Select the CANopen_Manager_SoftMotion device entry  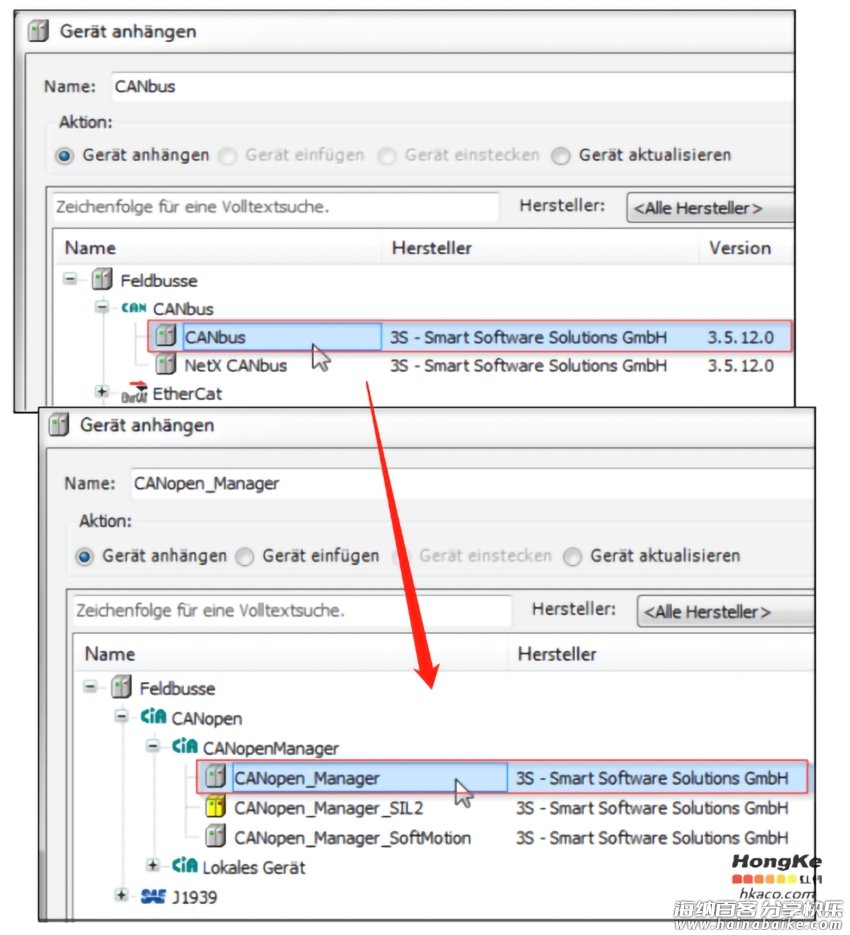[x=353, y=838]
